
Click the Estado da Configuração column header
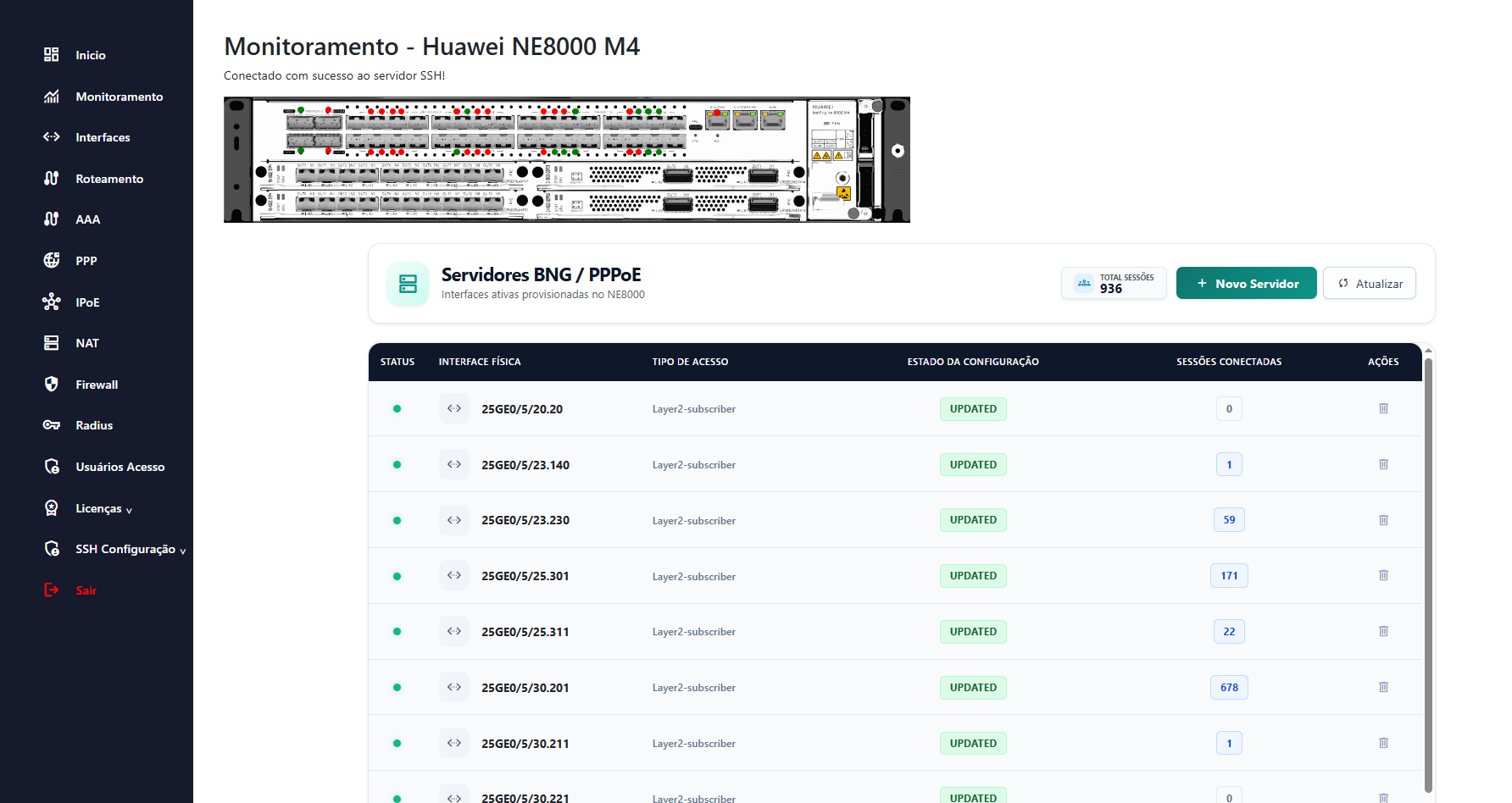[x=973, y=362]
